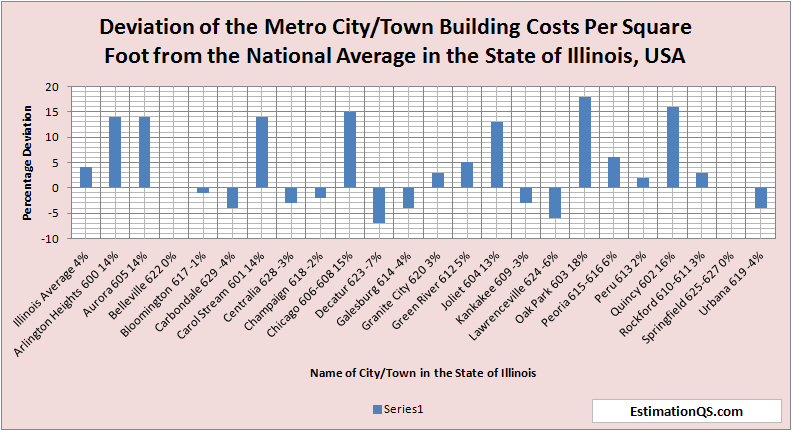Click the -10 value on the vertical axis
This screenshot has height=431, width=792.
pos(51,238)
